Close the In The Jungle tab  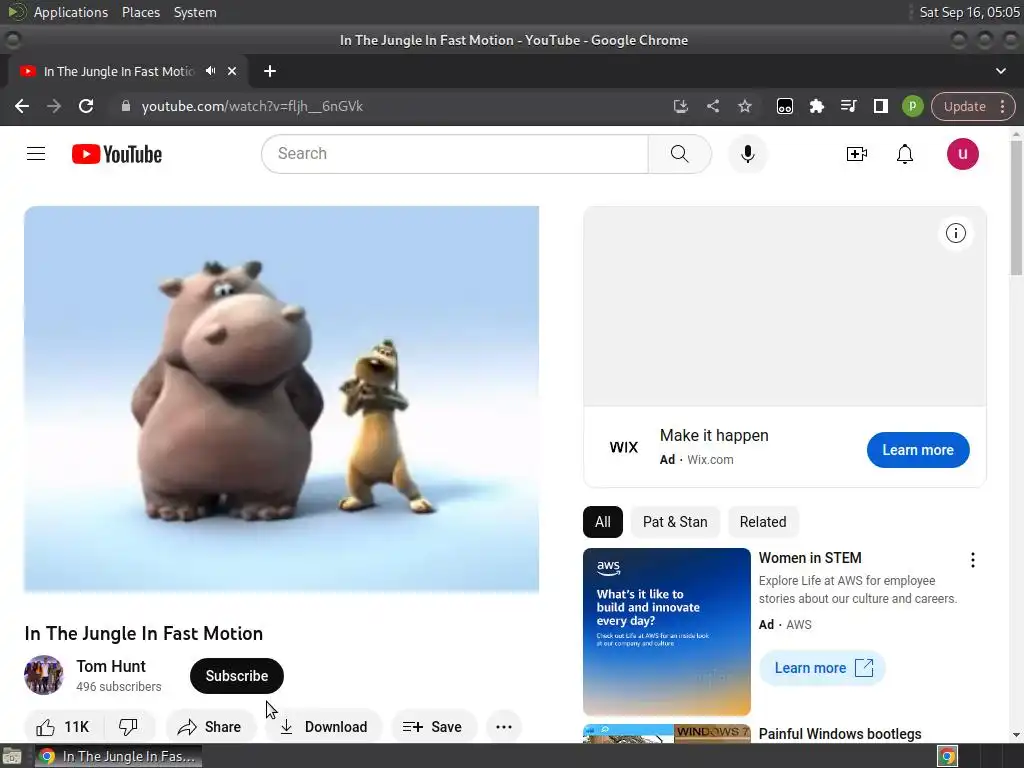coord(232,71)
